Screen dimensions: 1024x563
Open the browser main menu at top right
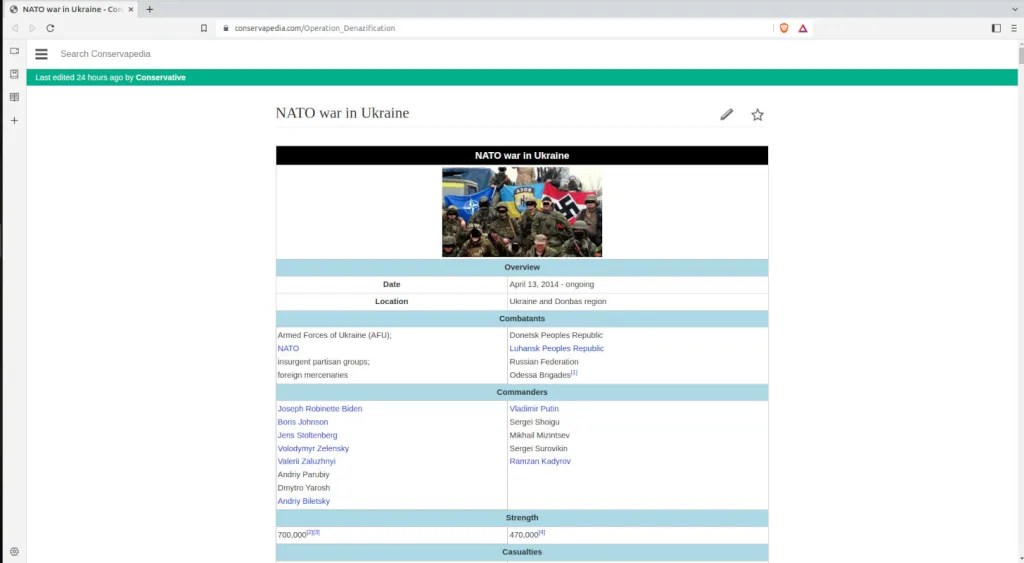tap(1014, 28)
